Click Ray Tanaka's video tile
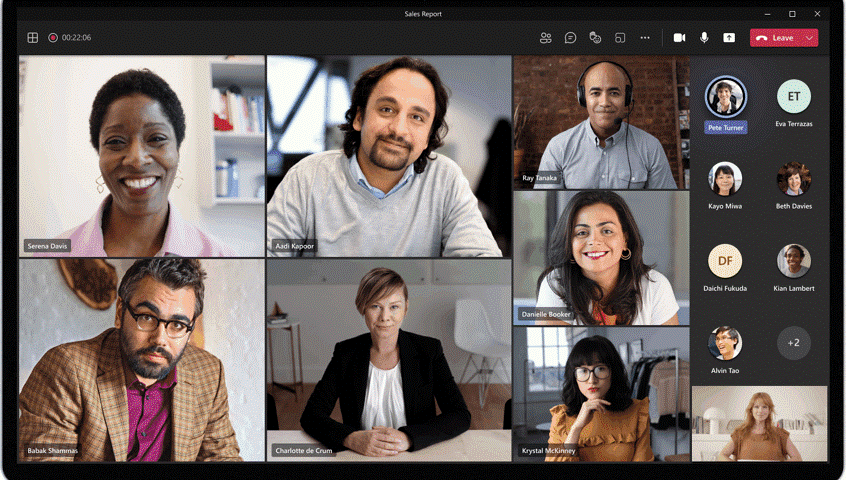 coord(600,122)
